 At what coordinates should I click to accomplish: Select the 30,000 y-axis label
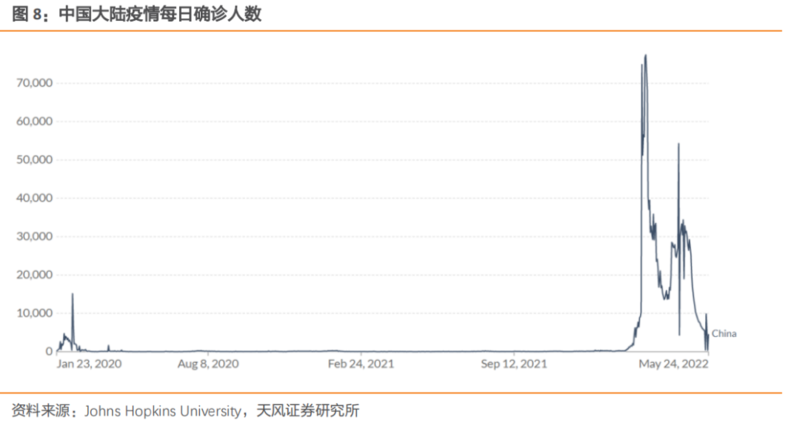click(x=33, y=237)
